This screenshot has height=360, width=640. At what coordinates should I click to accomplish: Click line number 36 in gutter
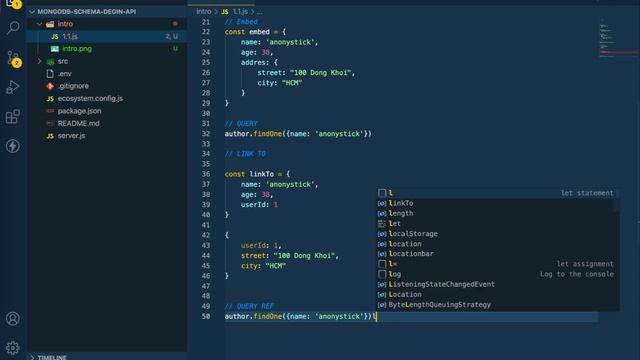[206, 174]
